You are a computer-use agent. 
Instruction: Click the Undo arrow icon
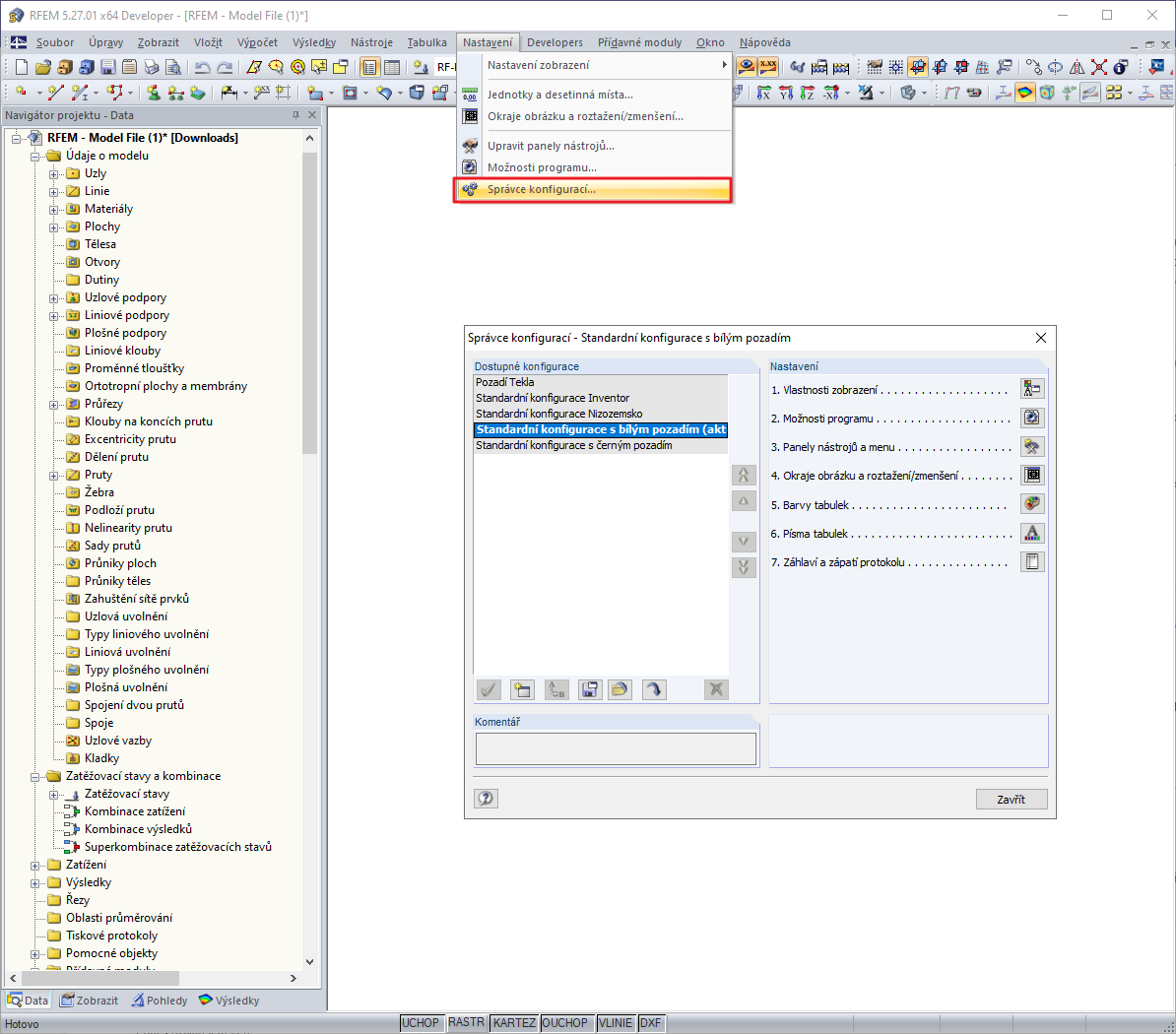pos(203,68)
